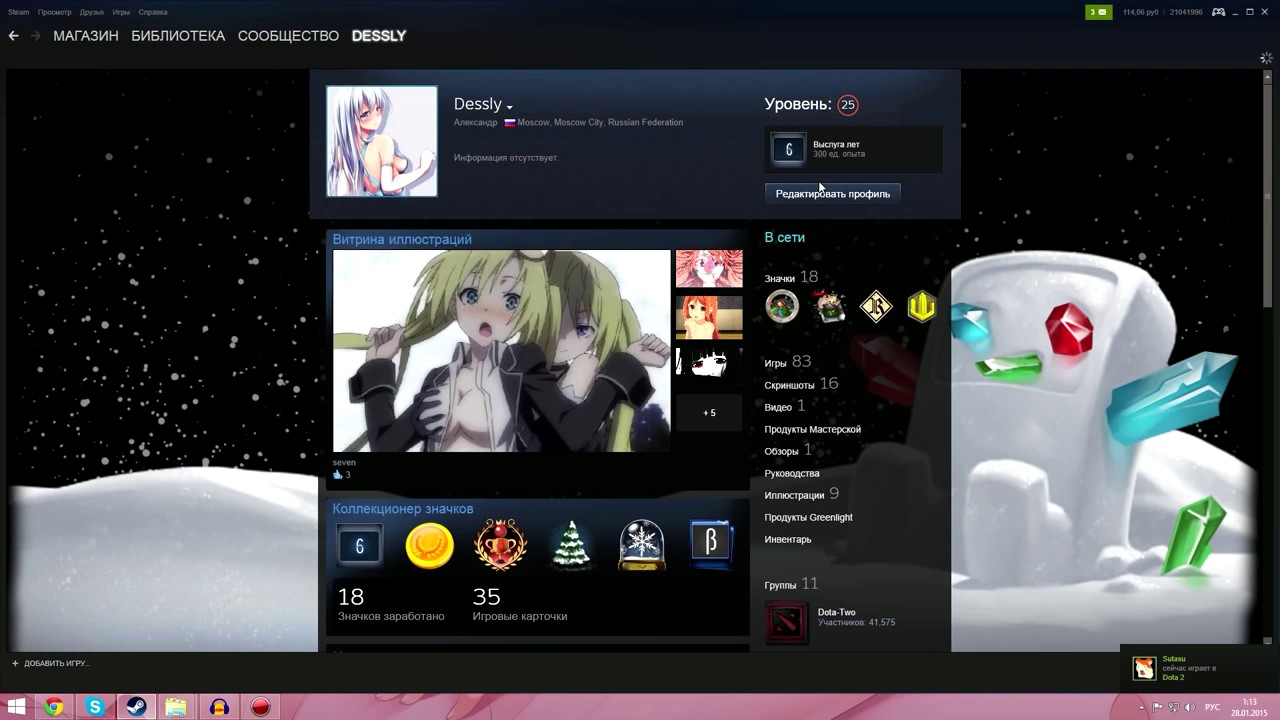
Task: Click the red record icon in taskbar
Action: coord(260,707)
